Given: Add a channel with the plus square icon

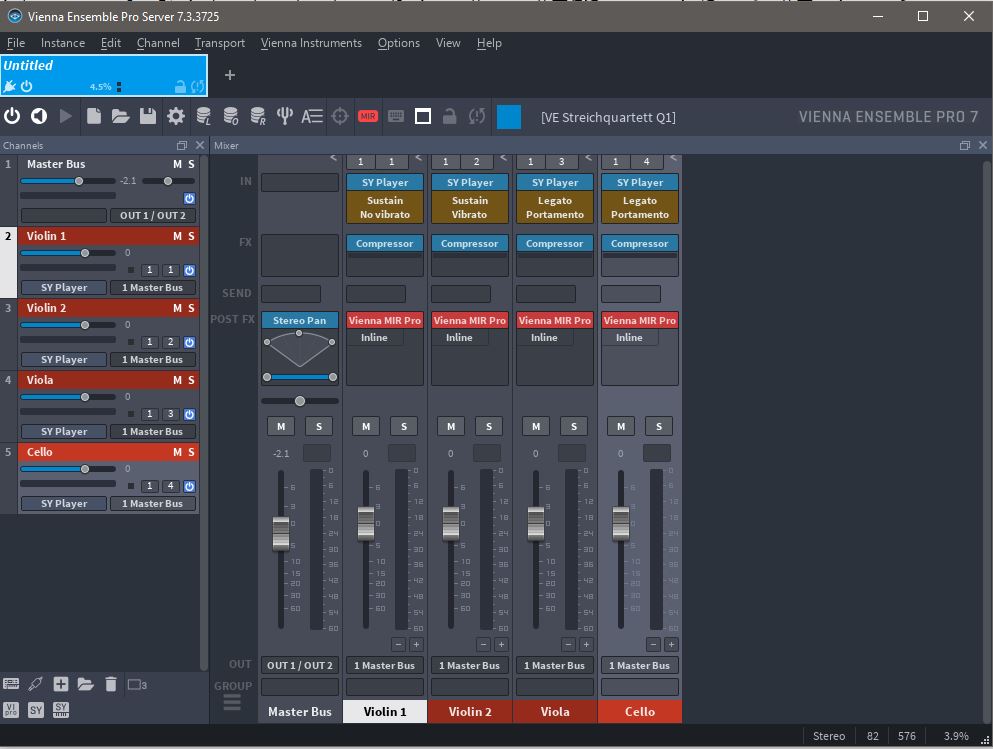Looking at the screenshot, I should coord(61,684).
